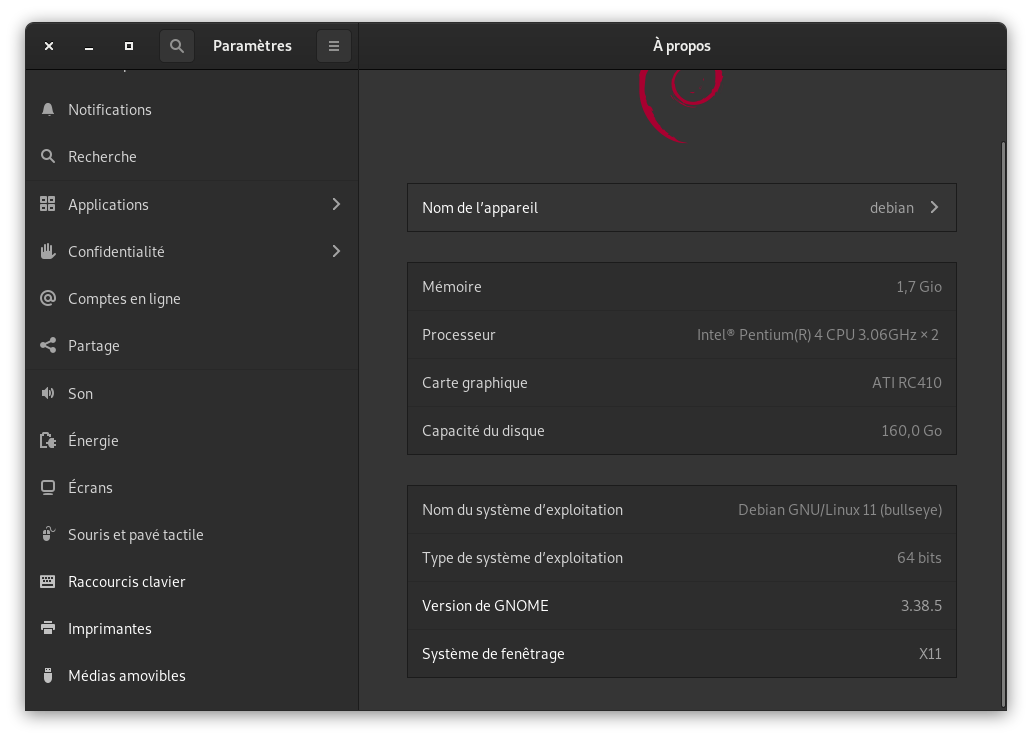Expand the Confidentialité submenu chevron

tap(336, 251)
